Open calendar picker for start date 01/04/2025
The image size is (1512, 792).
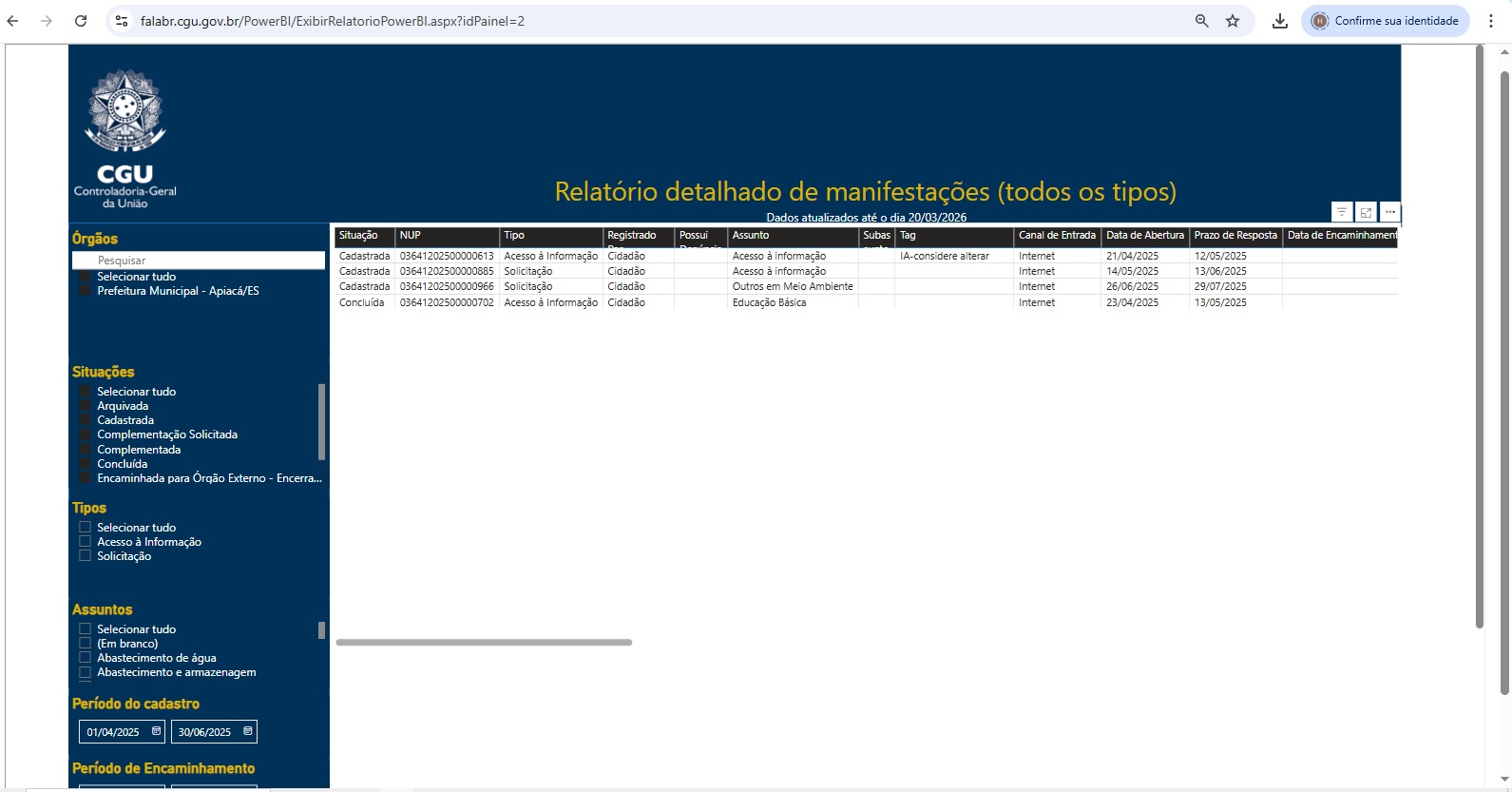(x=157, y=731)
